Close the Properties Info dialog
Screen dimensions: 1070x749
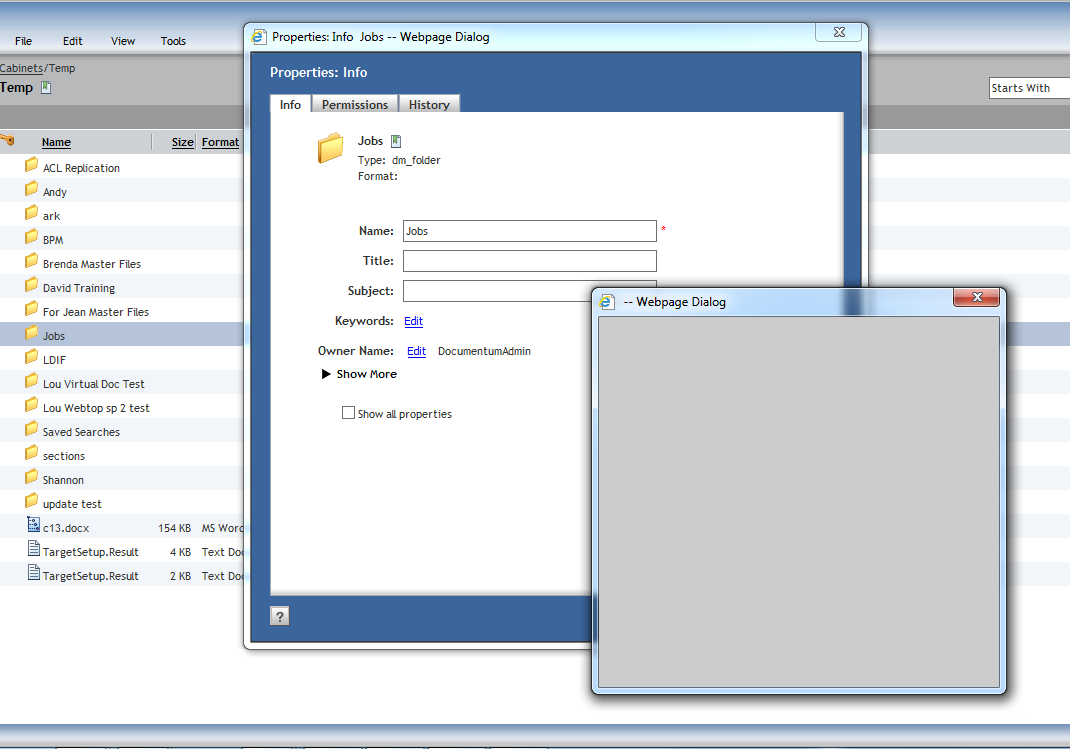[839, 32]
